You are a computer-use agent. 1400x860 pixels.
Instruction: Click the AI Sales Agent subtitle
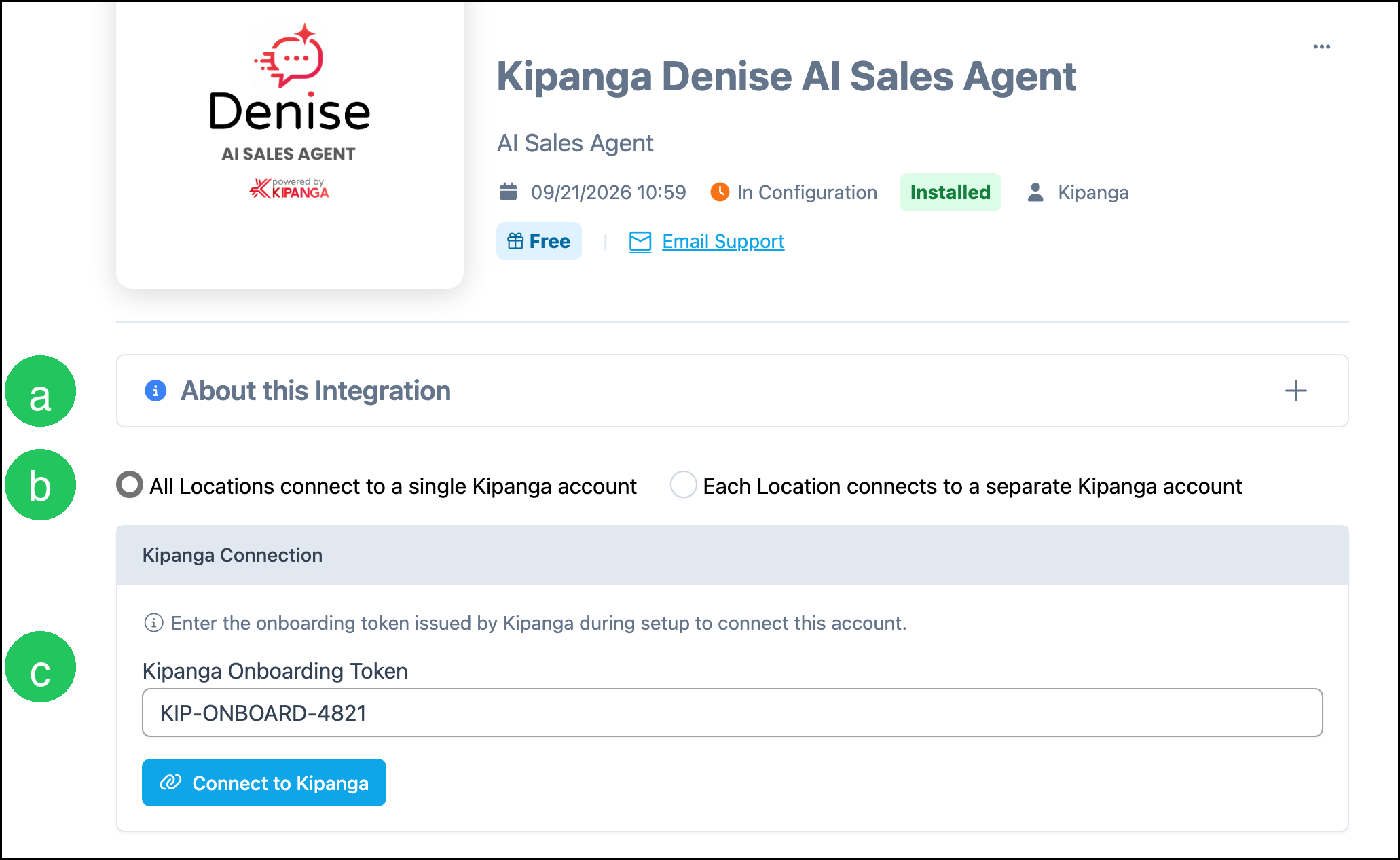575,143
